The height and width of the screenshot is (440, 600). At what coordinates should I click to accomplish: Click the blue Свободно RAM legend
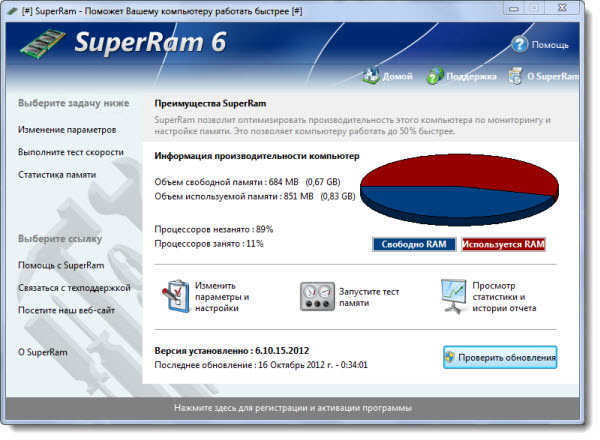414,244
